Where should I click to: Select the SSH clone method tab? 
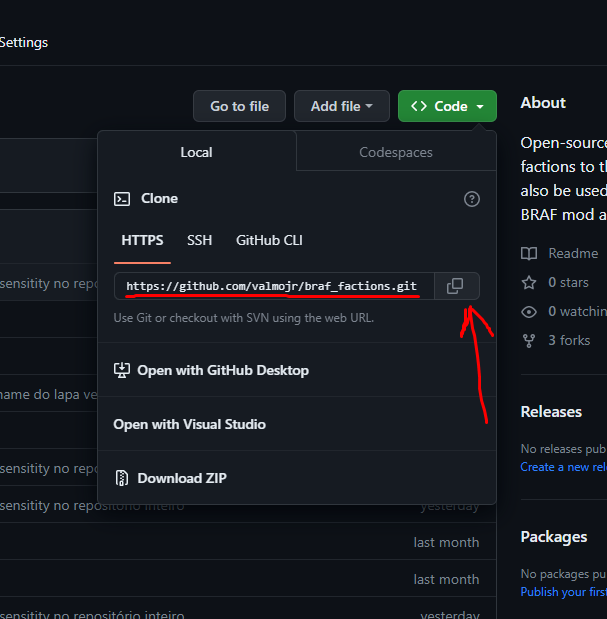(199, 240)
